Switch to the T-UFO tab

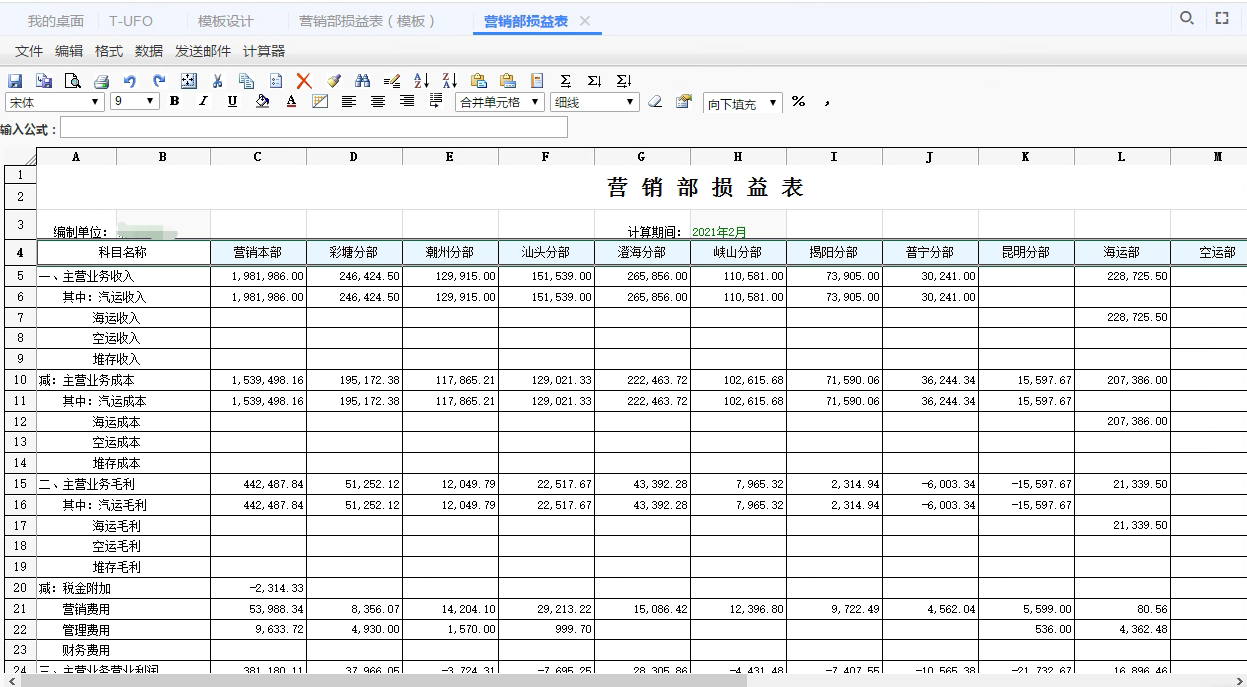(131, 21)
